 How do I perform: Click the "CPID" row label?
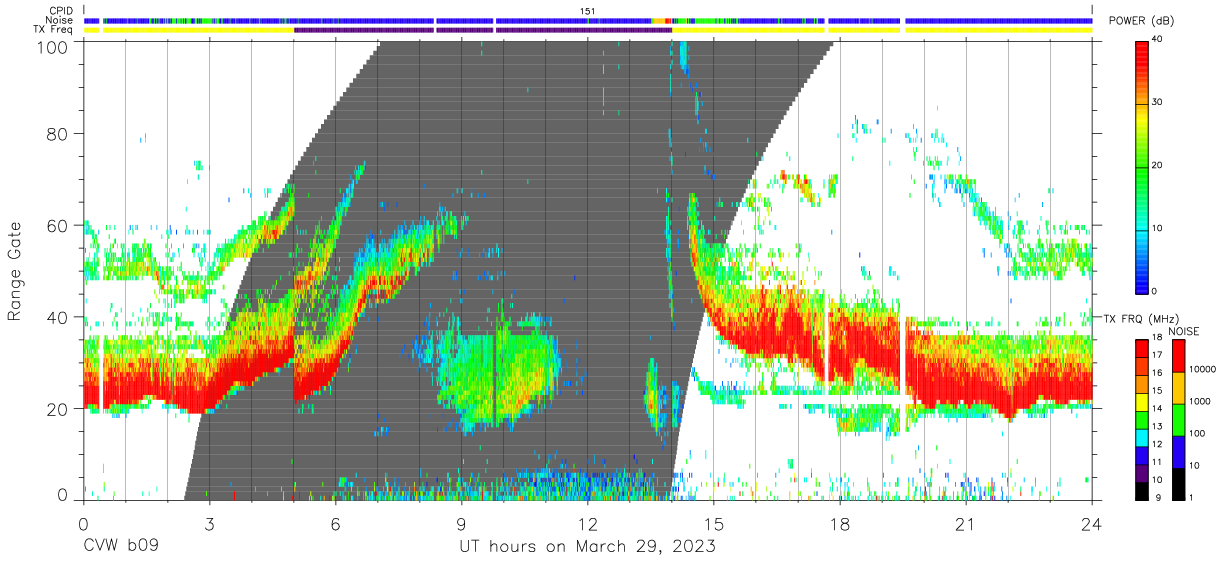[59, 11]
